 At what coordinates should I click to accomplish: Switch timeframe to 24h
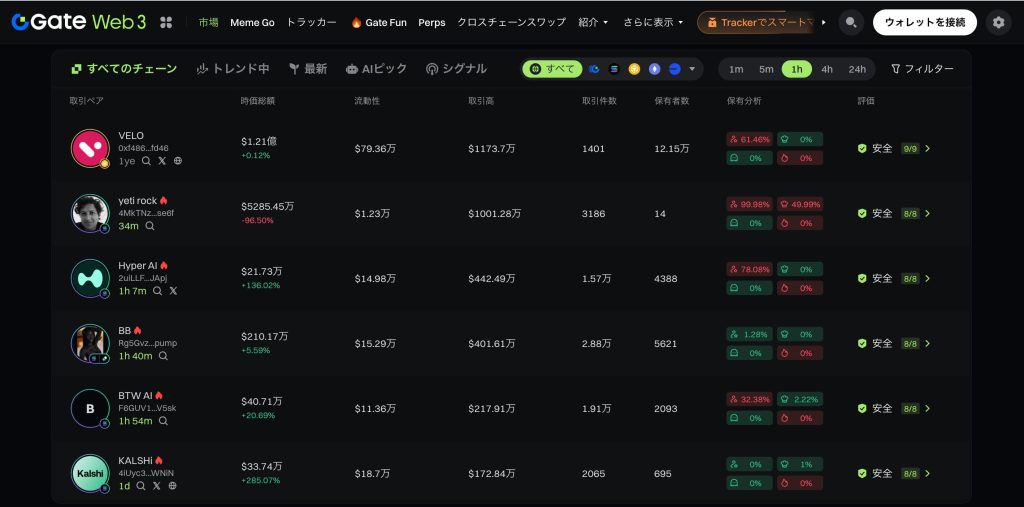point(857,69)
